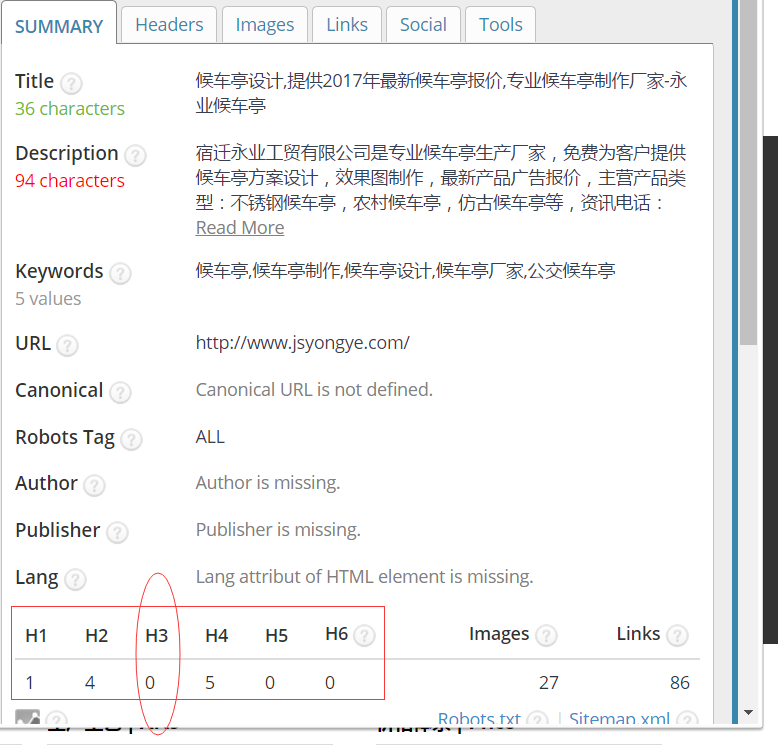Open the Images tab
The width and height of the screenshot is (778, 756).
click(265, 25)
